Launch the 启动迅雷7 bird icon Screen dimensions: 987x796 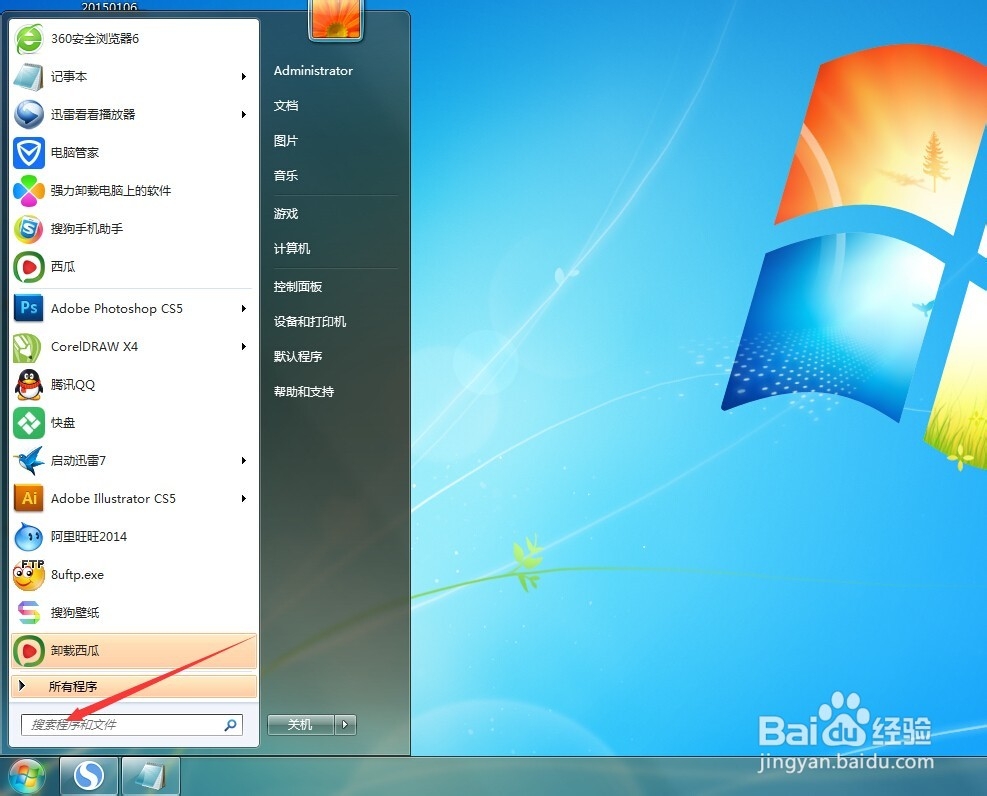[29, 461]
